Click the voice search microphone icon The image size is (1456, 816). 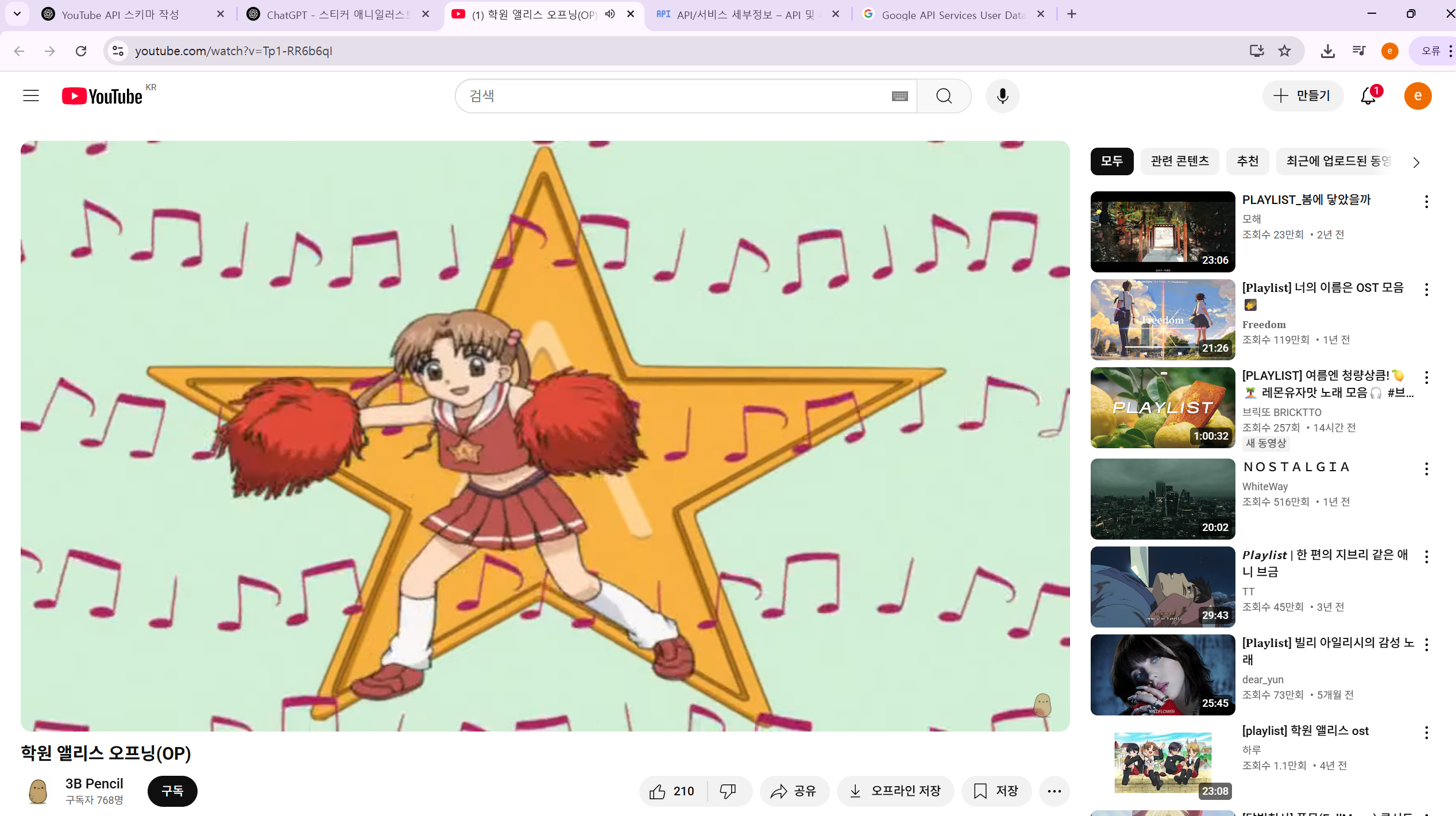pyautogui.click(x=1002, y=96)
